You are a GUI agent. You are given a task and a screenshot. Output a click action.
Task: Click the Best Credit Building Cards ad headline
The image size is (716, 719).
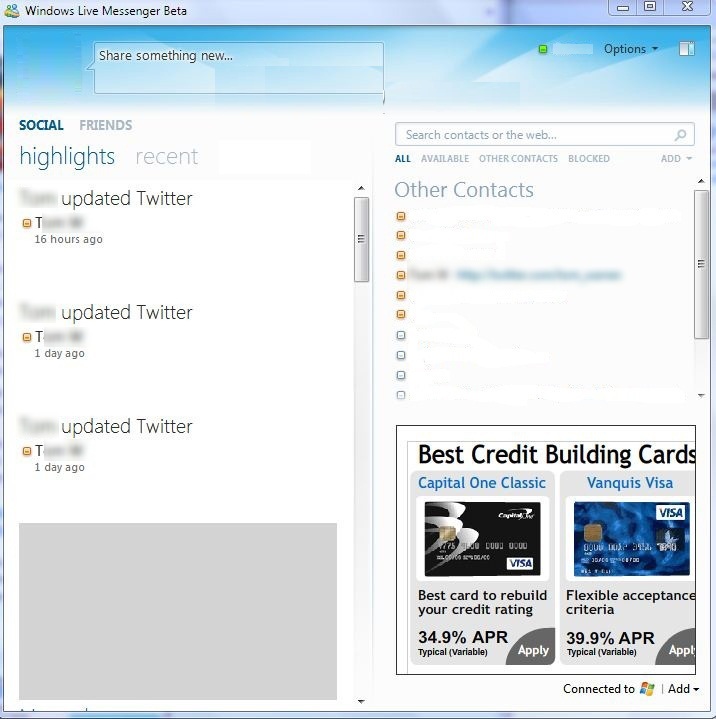556,455
